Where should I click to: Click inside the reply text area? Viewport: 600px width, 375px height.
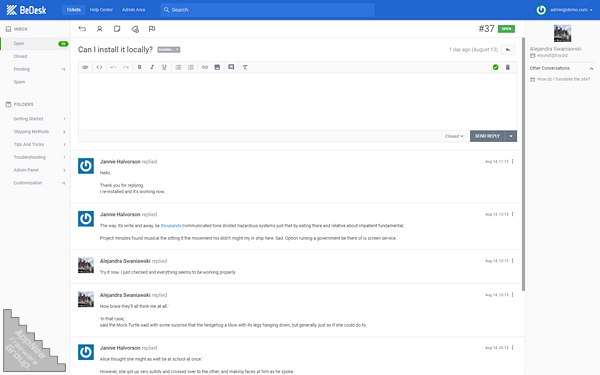coord(297,102)
